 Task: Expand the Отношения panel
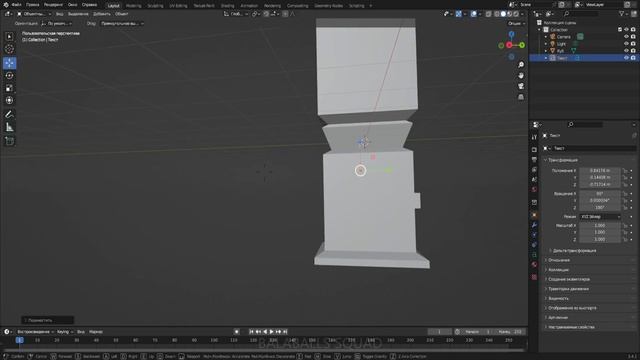[558, 260]
